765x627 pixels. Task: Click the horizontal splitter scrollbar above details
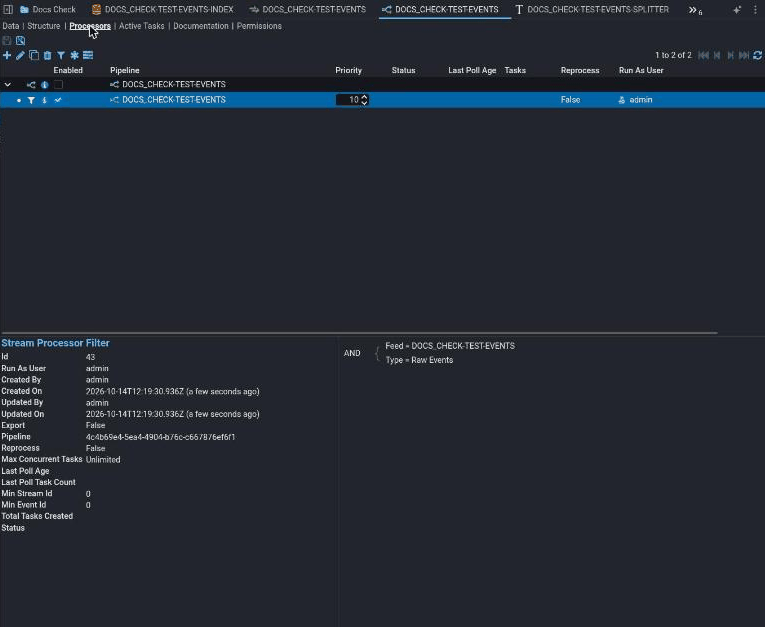tap(359, 333)
